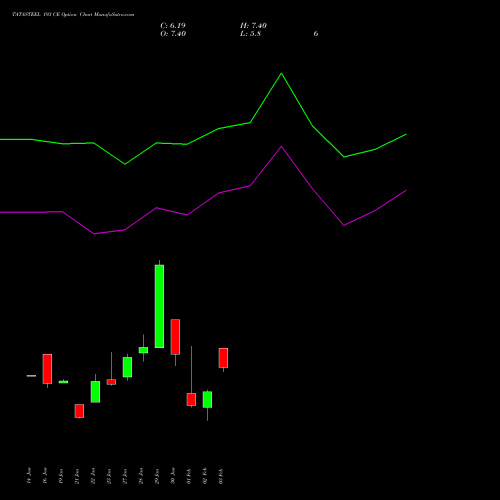Viewport: 500px width, 500px height.
Task: Click the small green candle above 28 Jan
Action: pos(143,350)
